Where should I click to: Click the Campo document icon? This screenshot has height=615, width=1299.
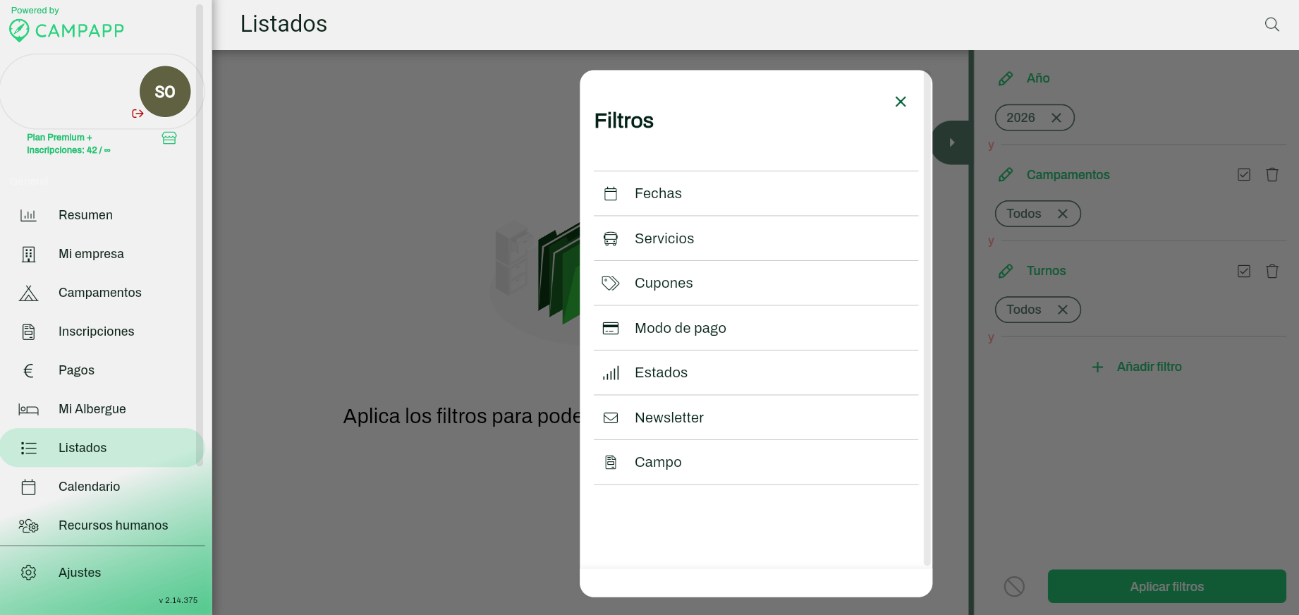coord(610,463)
